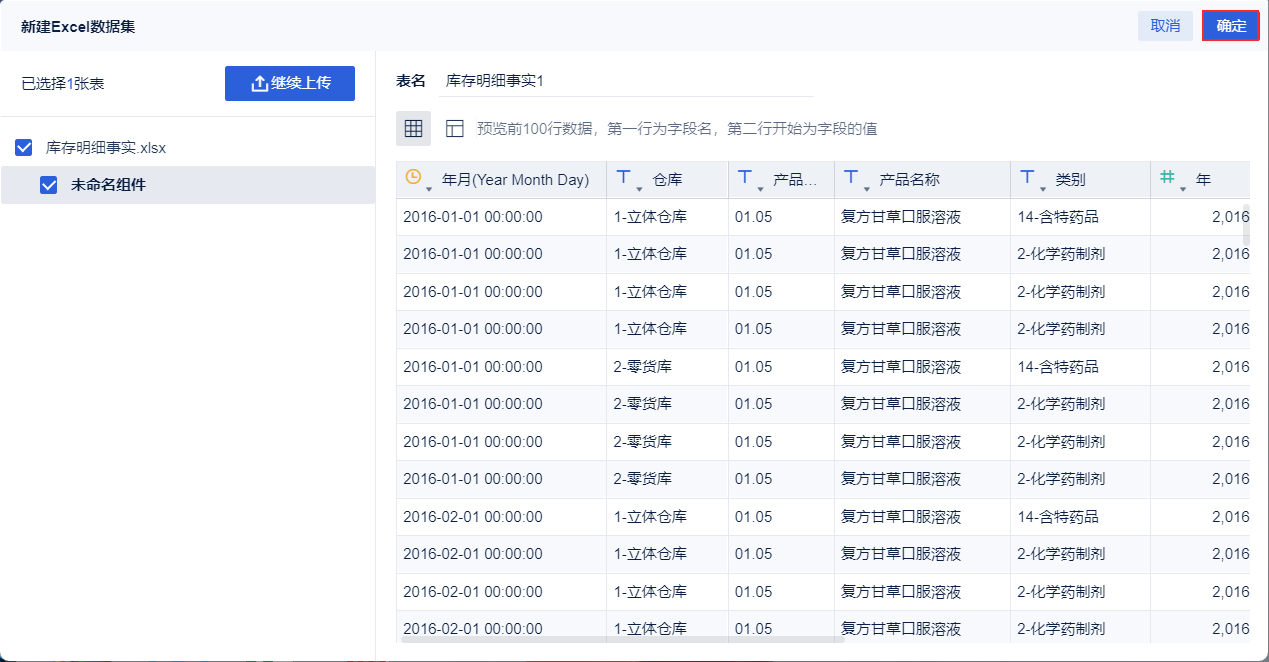Click the 仓库 column header text
The image size is (1269, 662).
[x=668, y=180]
